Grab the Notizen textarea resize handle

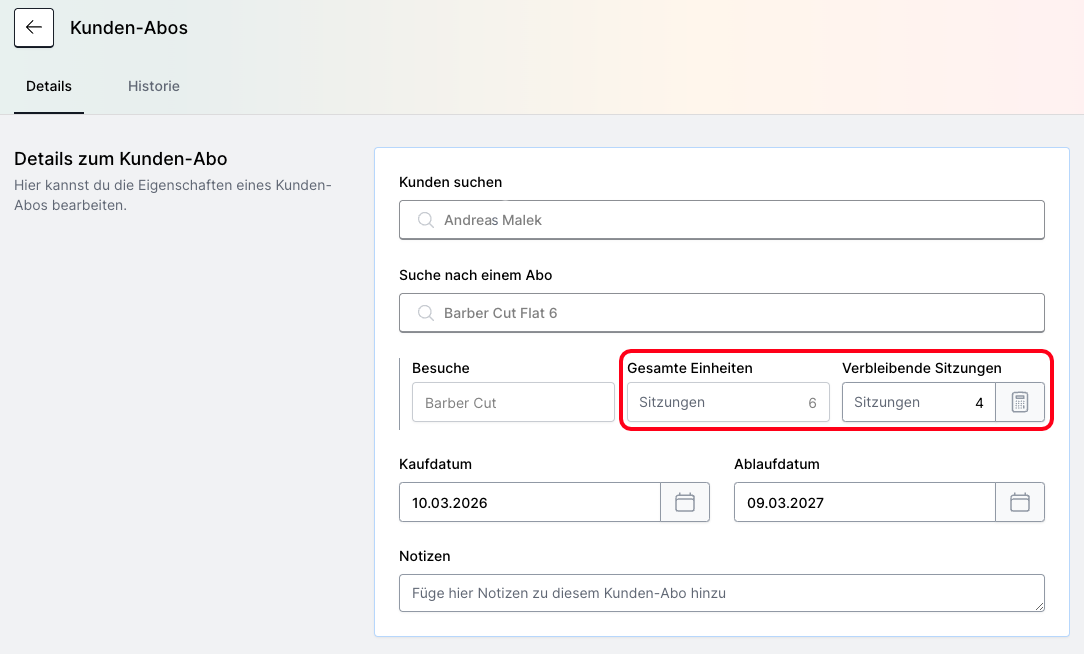1039,606
